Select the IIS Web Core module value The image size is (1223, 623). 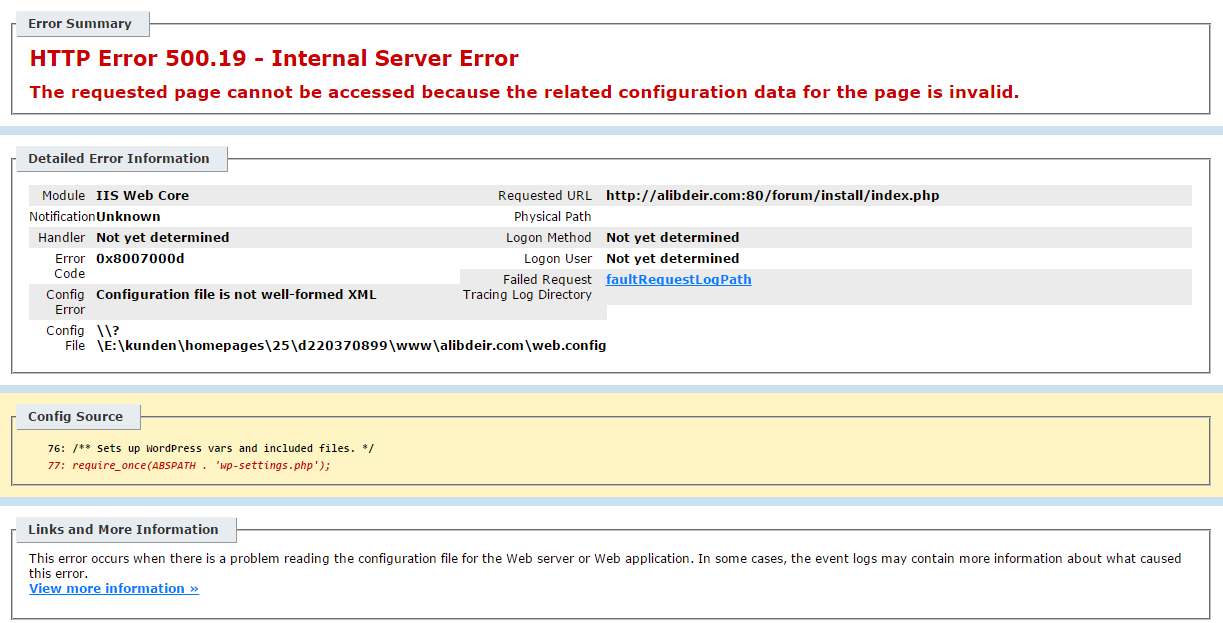point(142,196)
